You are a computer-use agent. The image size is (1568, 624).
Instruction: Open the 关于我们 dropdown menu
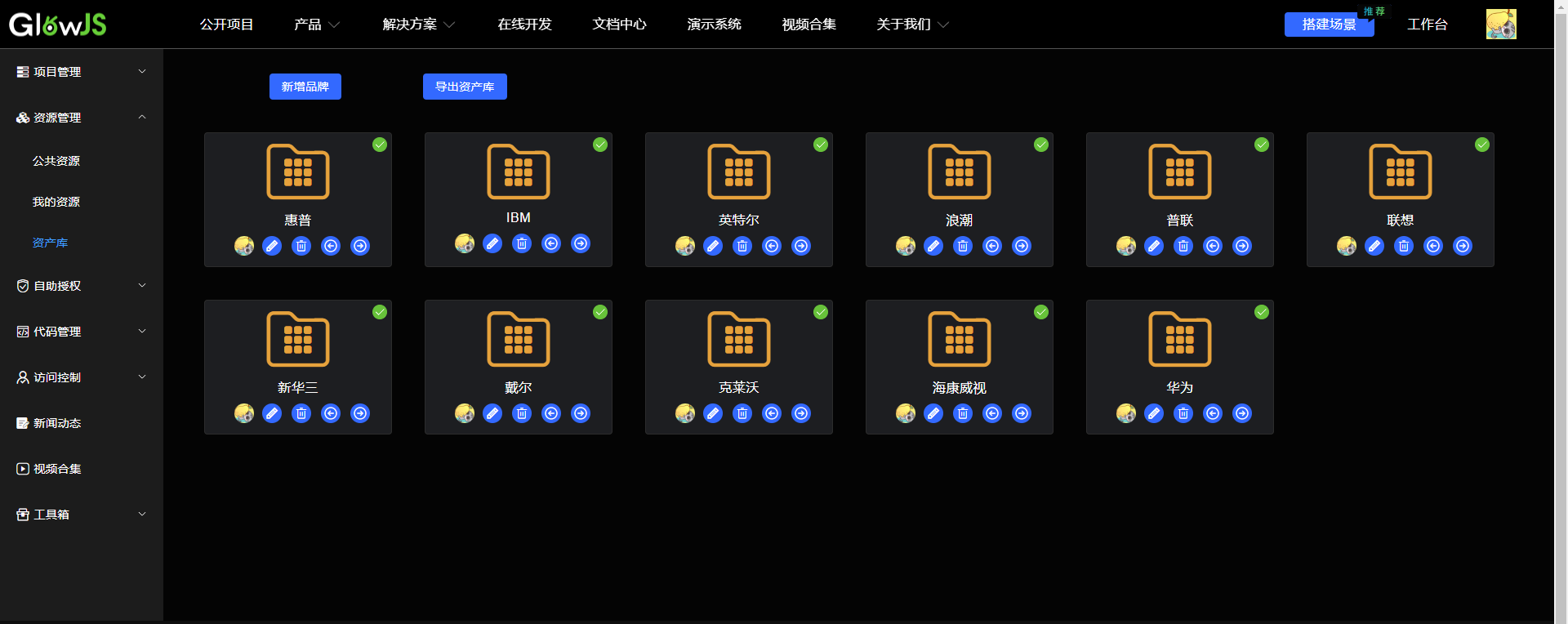(913, 25)
